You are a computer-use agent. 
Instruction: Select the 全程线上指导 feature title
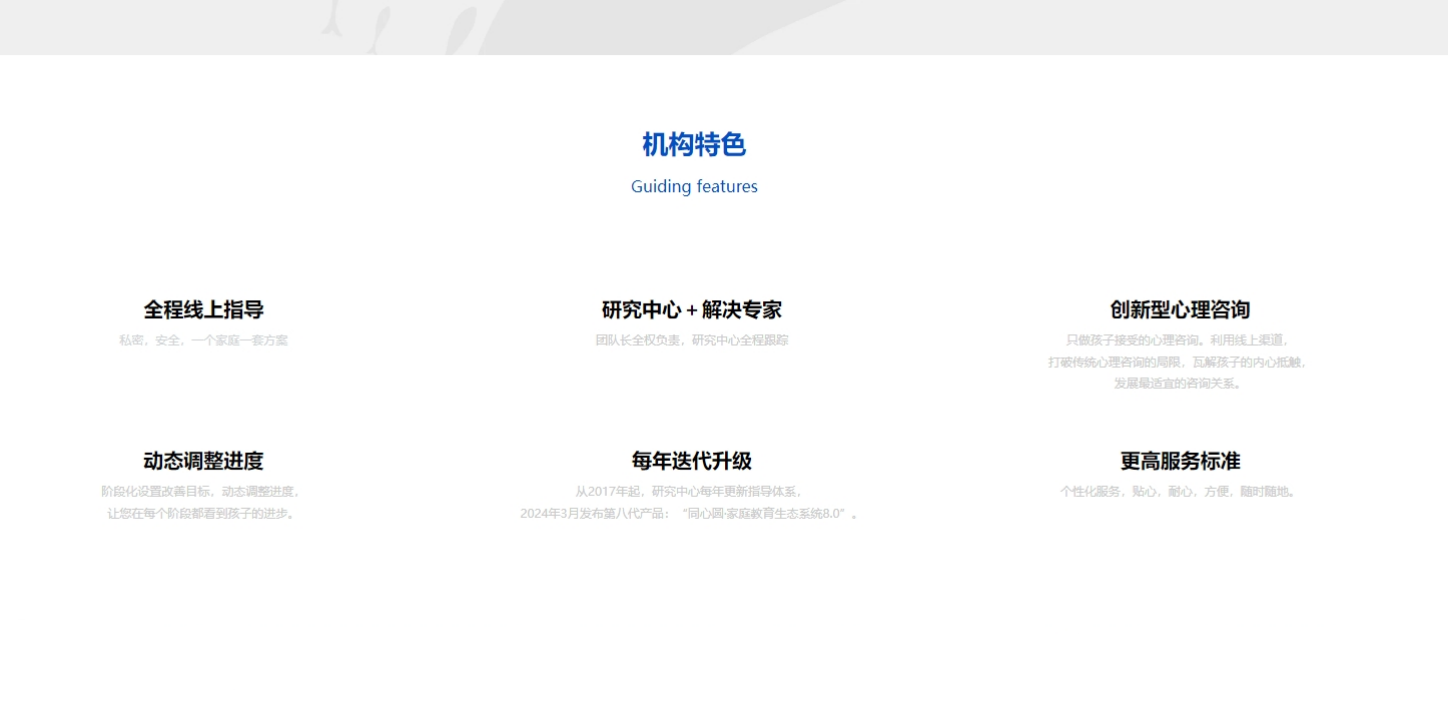point(203,310)
